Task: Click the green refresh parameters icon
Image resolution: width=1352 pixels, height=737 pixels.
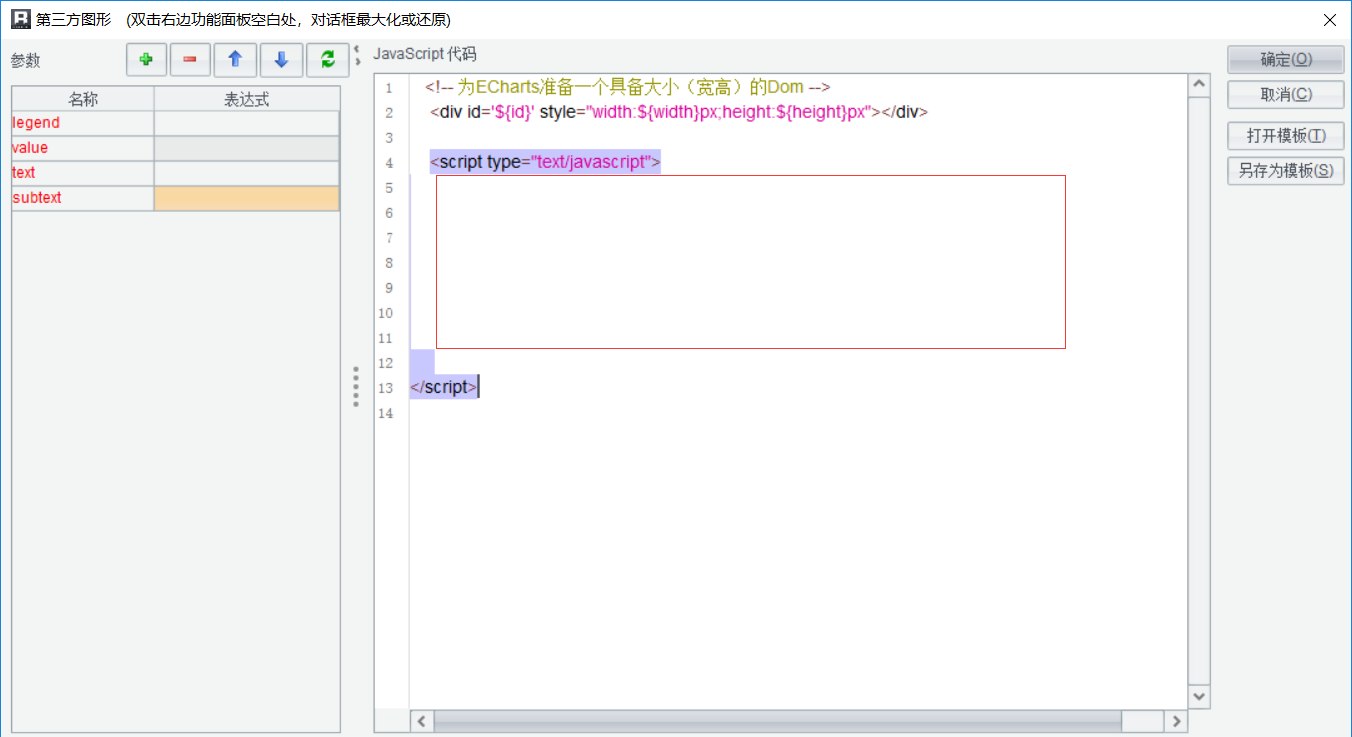Action: [327, 60]
